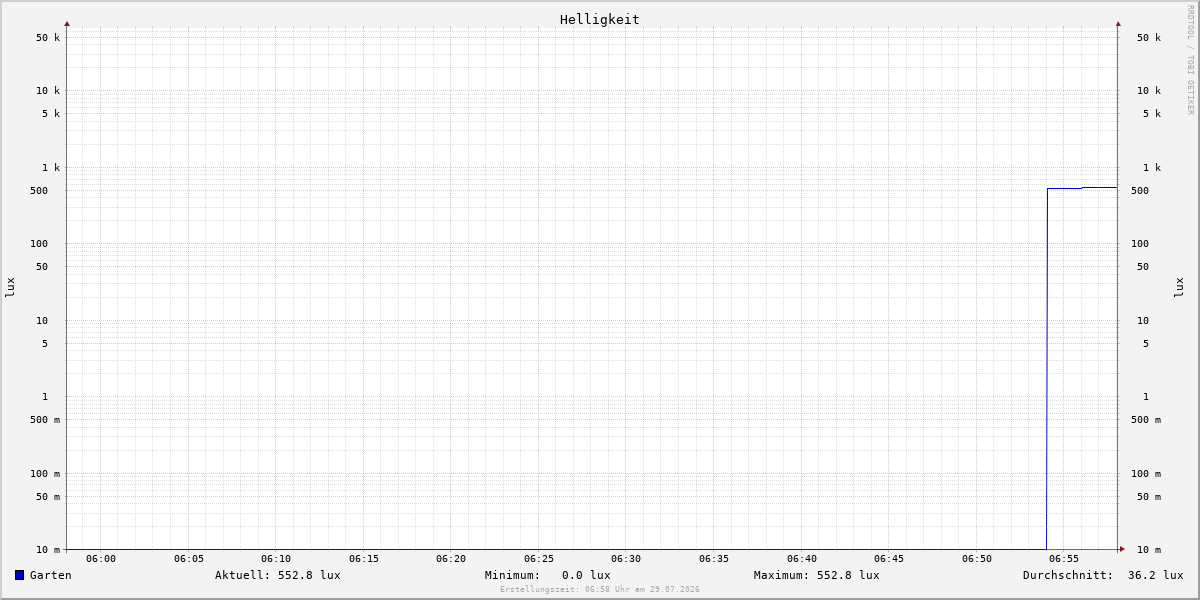Click the left lux axis title
This screenshot has width=1200, height=600.
coord(10,287)
